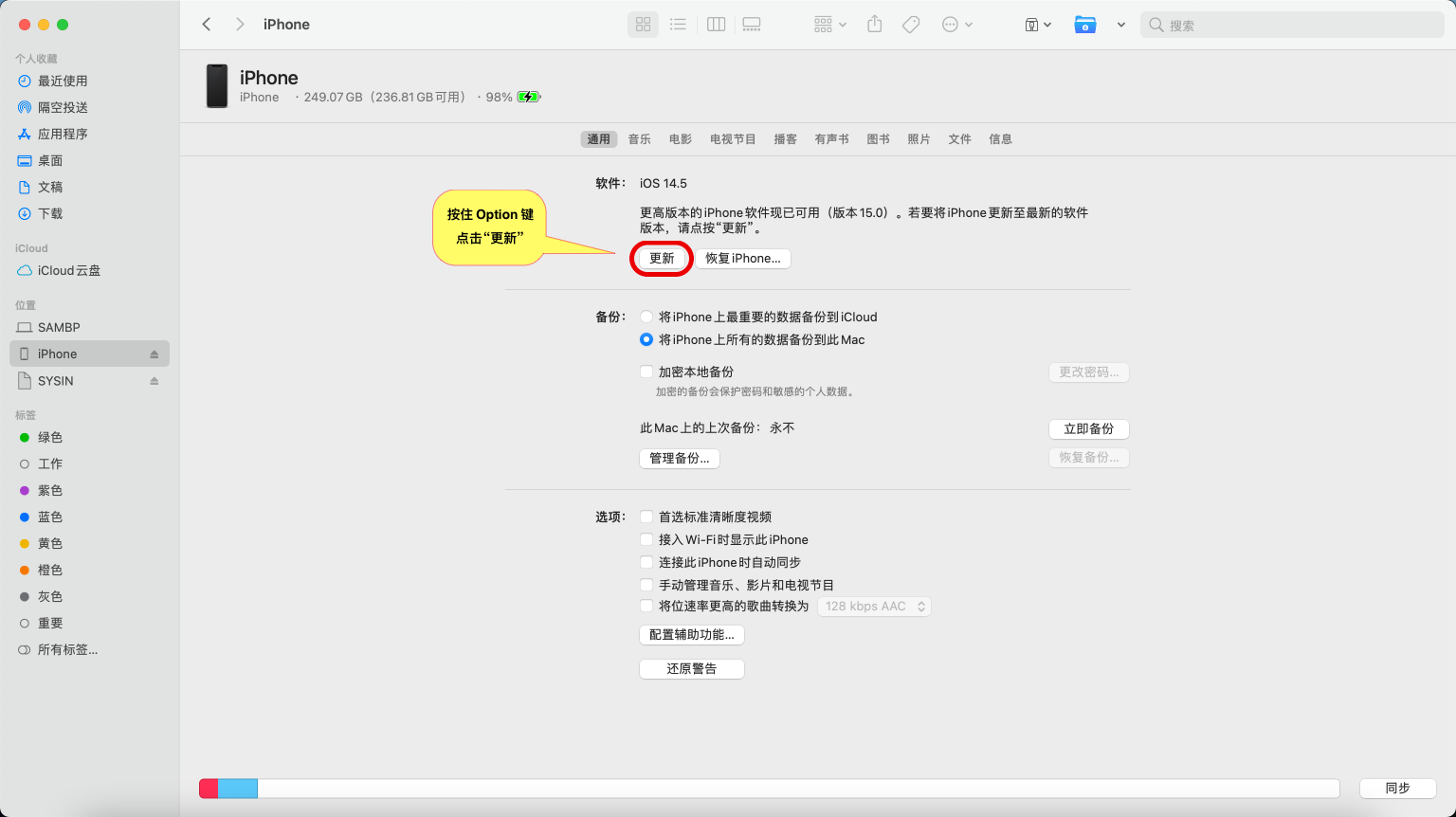
Task: Switch to the Movies (电影) tab
Action: tap(681, 139)
